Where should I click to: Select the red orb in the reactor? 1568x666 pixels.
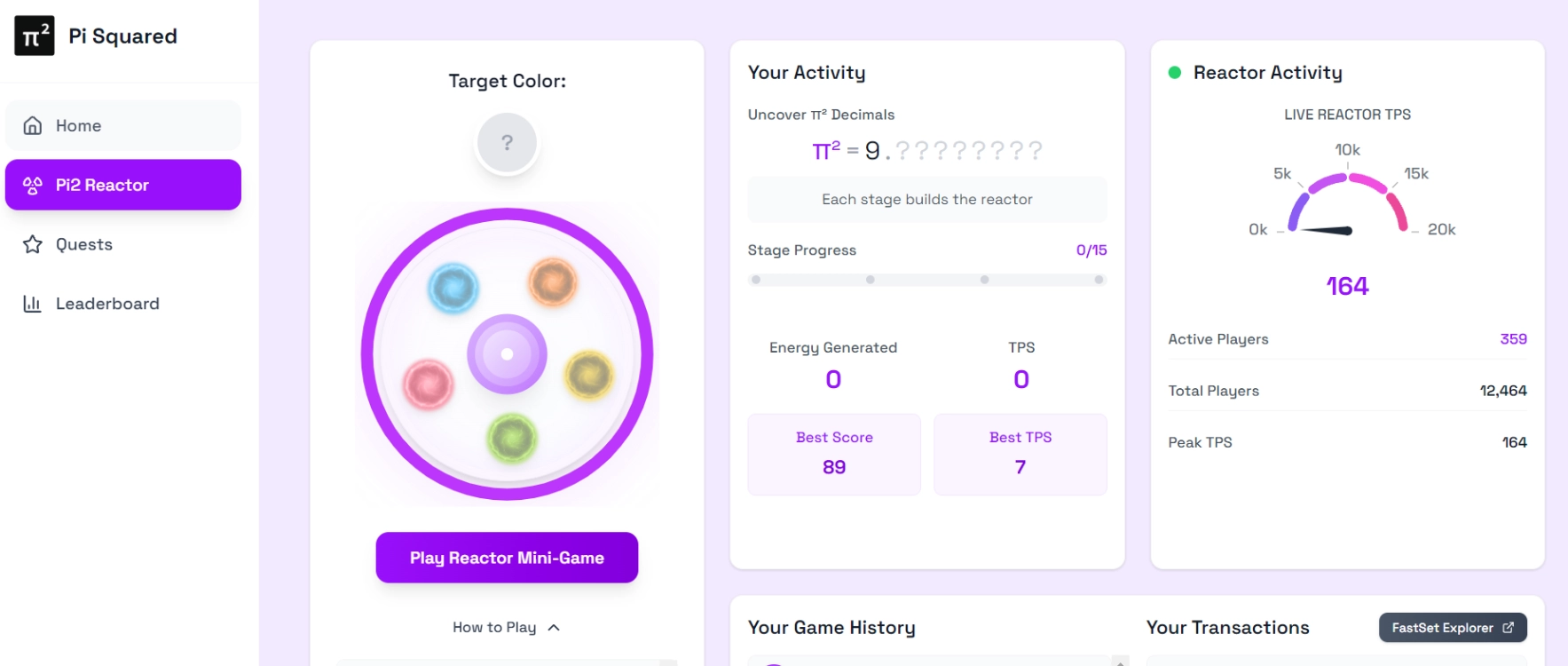[429, 384]
